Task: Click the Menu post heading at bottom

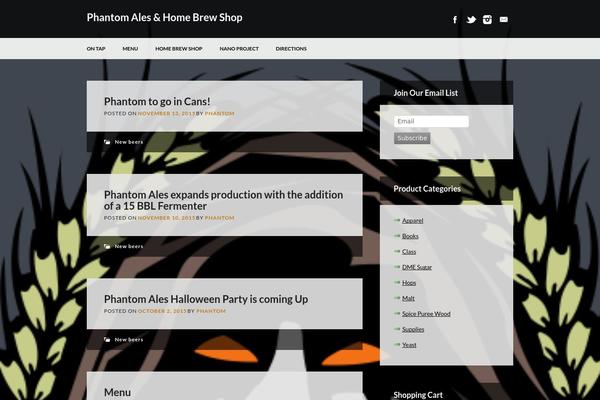Action: click(117, 392)
